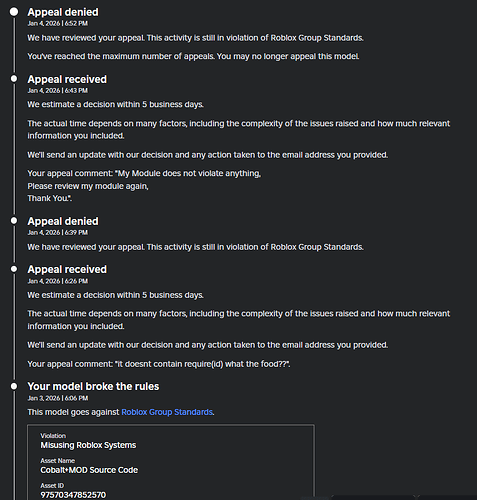Select the timeline dot beside 6:43 PM appeal received

point(14,79)
